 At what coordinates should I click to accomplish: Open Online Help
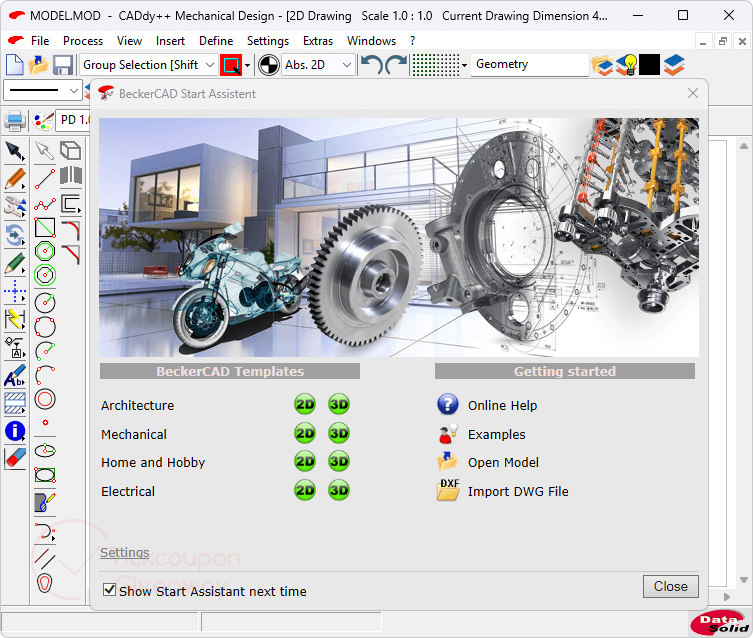pyautogui.click(x=502, y=406)
